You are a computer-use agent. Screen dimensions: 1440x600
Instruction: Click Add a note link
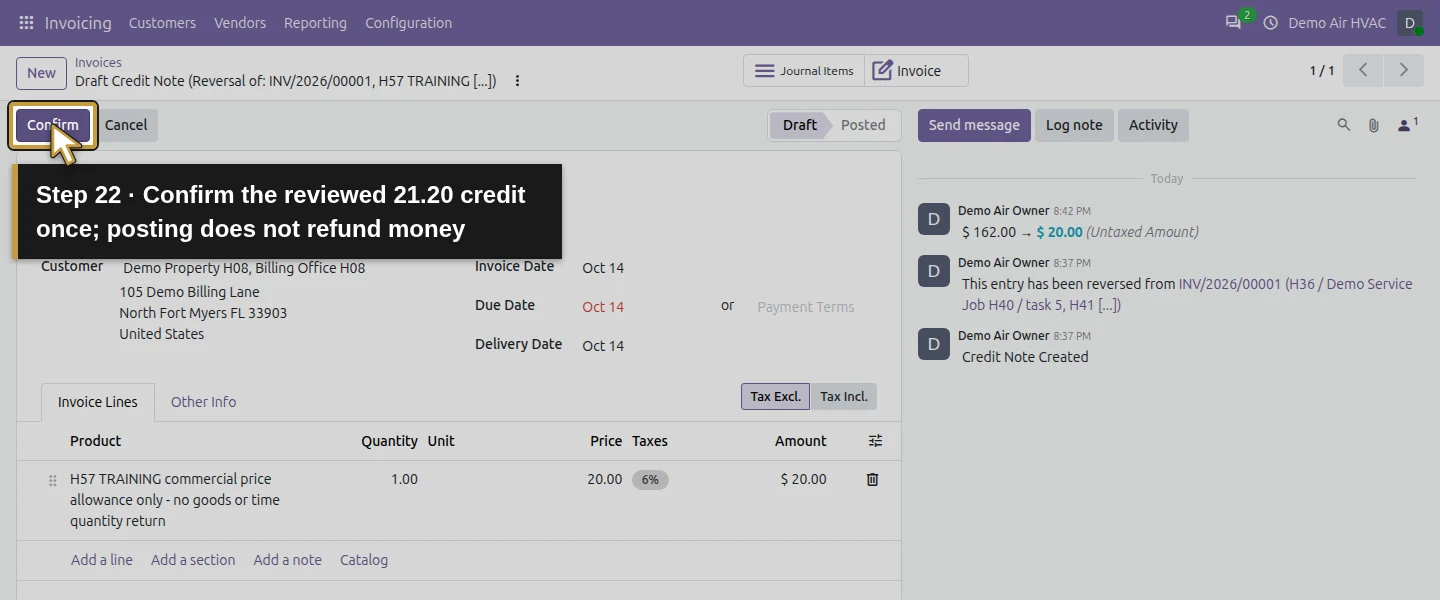pyautogui.click(x=288, y=560)
